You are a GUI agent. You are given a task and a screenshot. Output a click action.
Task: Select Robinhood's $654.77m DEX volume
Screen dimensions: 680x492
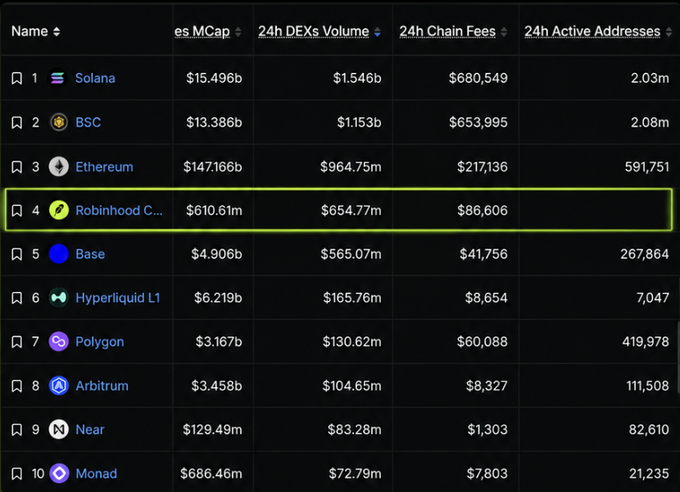click(x=351, y=211)
